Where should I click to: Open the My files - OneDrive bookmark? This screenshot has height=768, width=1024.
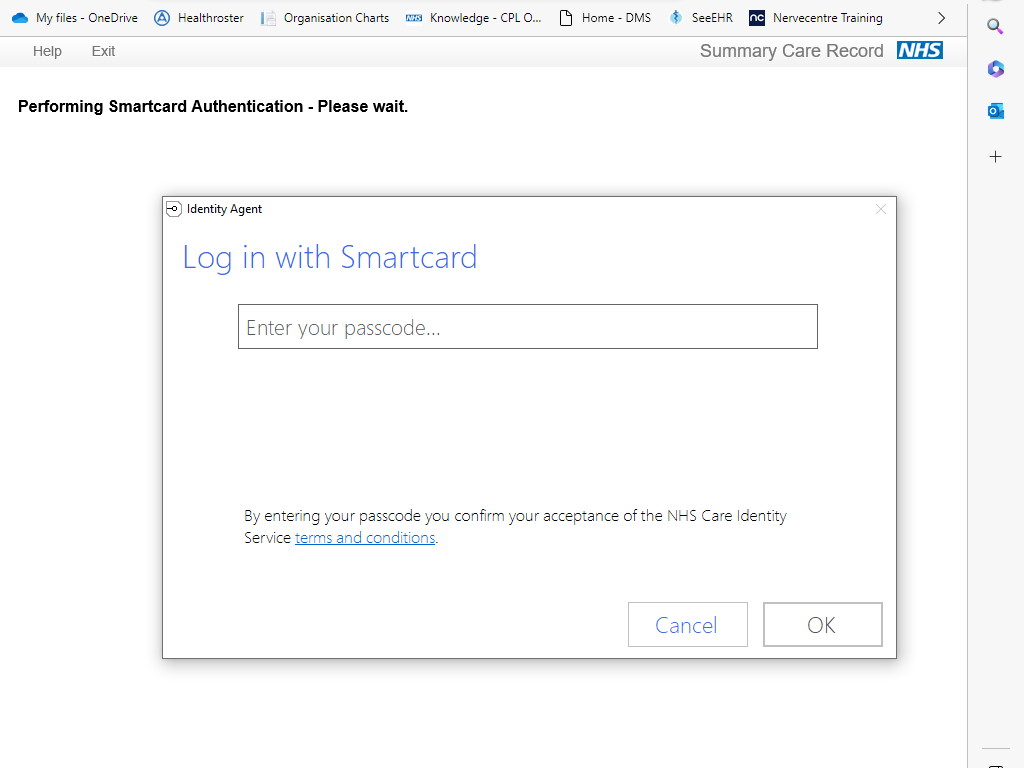(x=75, y=18)
